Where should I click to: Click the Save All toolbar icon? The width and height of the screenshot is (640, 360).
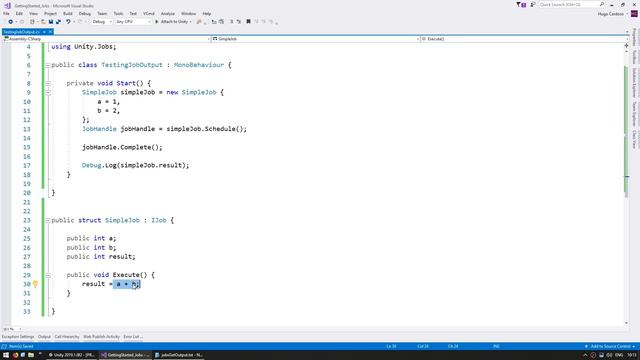(x=58, y=22)
